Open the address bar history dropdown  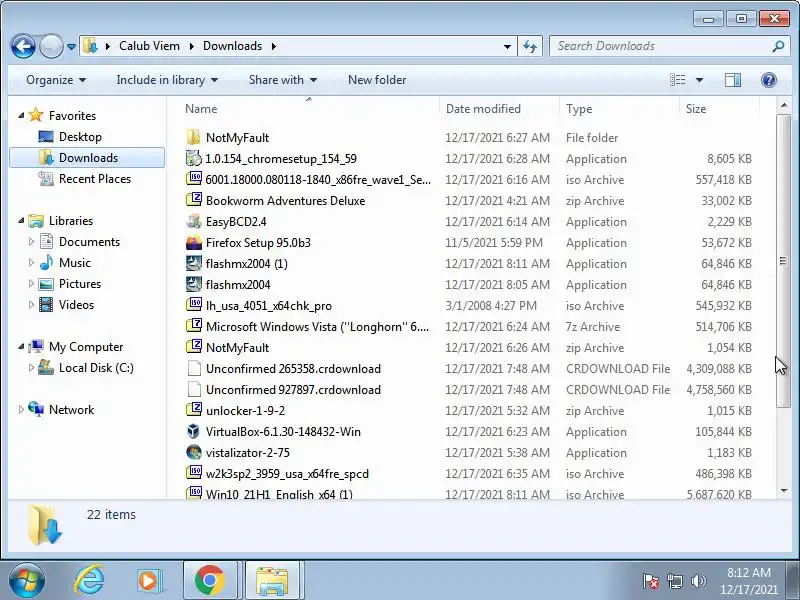[507, 46]
